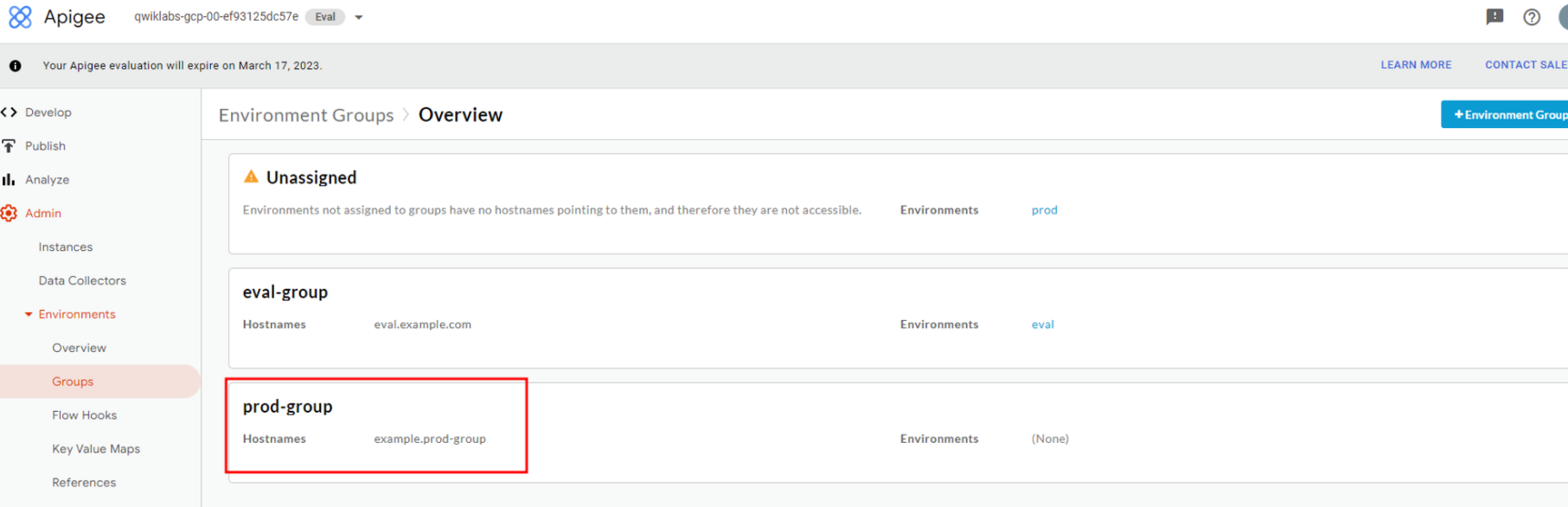Image resolution: width=1568 pixels, height=507 pixels.
Task: Select Data Collectors in sidebar
Action: 82,281
